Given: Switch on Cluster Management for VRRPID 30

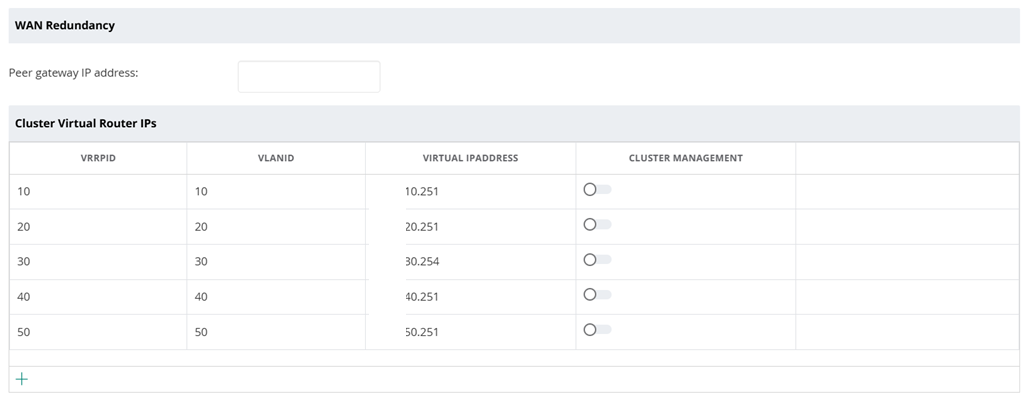Looking at the screenshot, I should (x=596, y=260).
